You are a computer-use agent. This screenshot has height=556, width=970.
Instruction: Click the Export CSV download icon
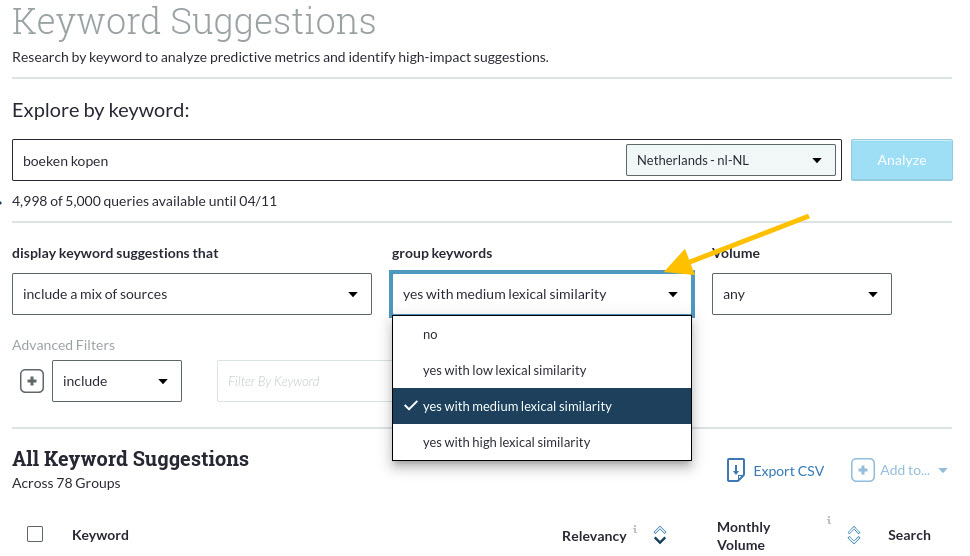[736, 470]
